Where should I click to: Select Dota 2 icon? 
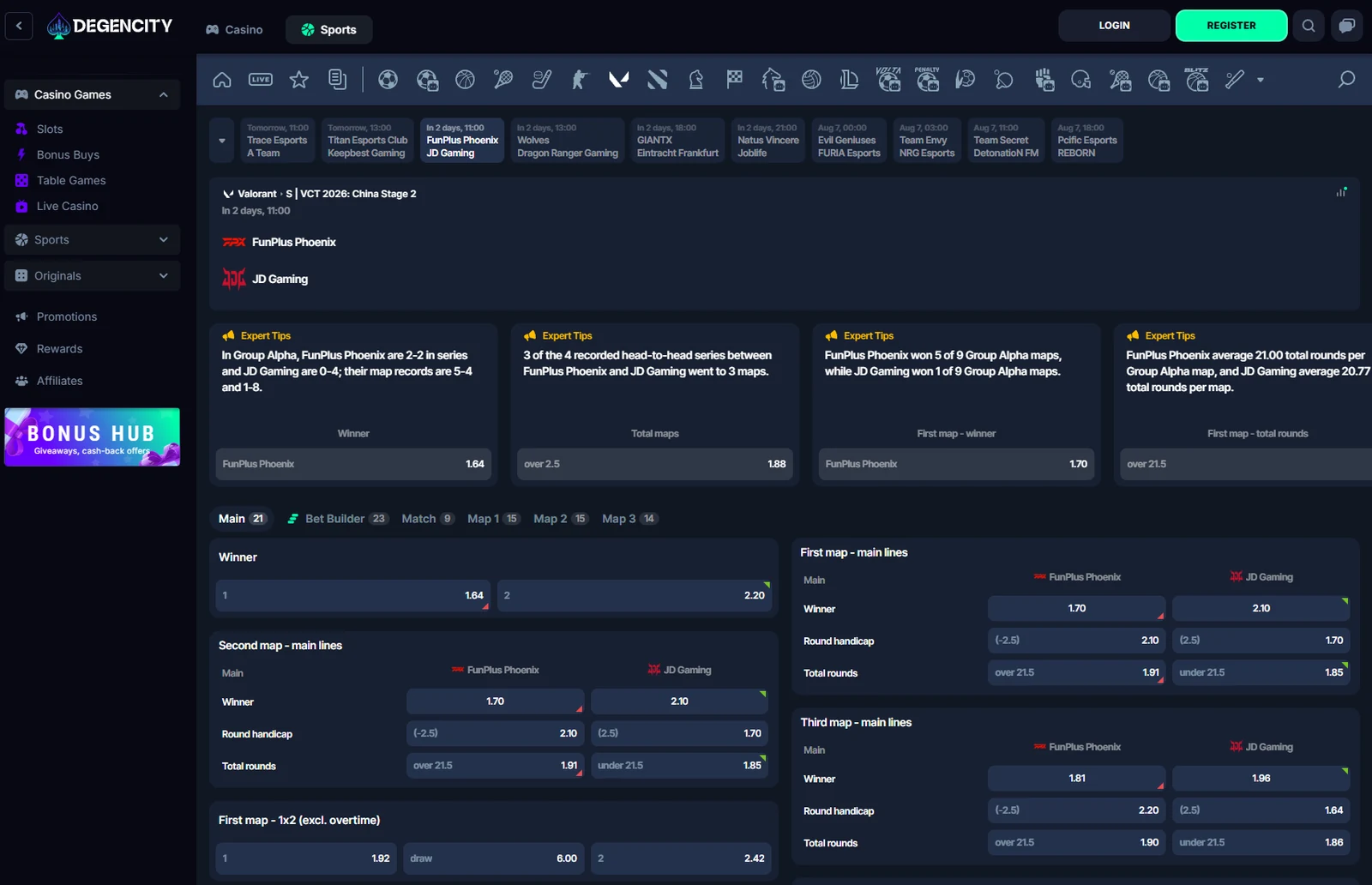click(x=658, y=80)
